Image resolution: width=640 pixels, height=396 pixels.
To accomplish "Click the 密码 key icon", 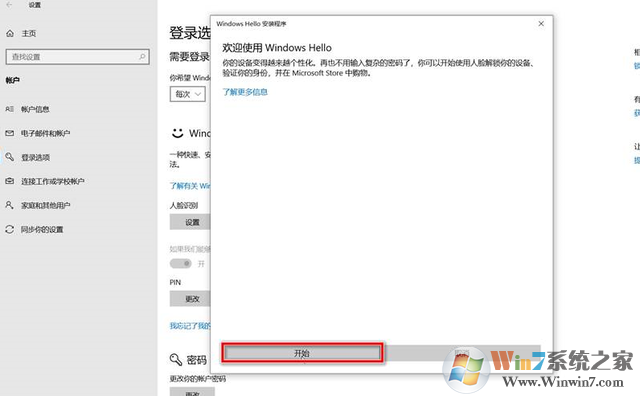I will [176, 360].
